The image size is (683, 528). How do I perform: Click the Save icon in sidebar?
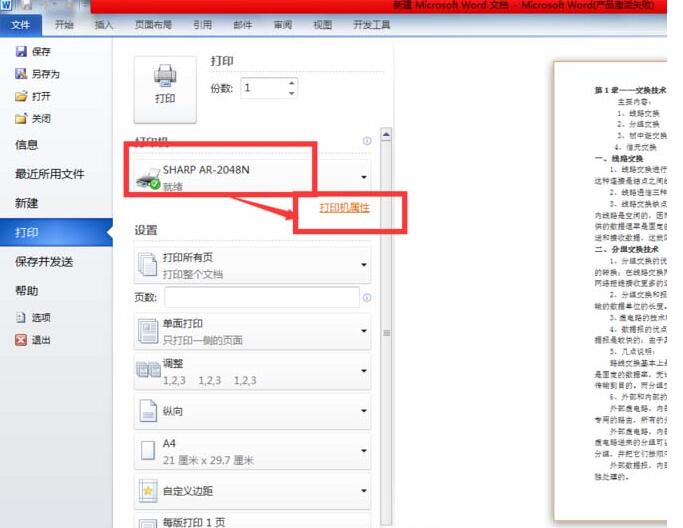tap(21, 51)
